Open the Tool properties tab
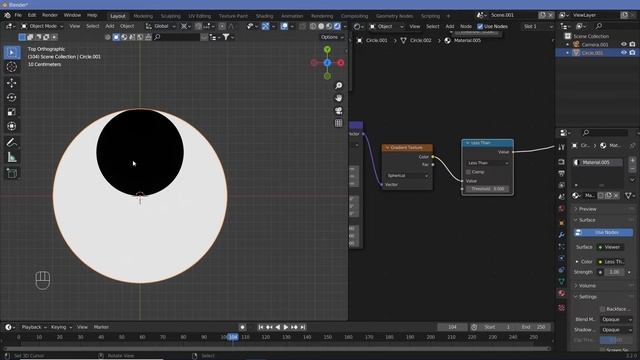 pyautogui.click(x=562, y=147)
